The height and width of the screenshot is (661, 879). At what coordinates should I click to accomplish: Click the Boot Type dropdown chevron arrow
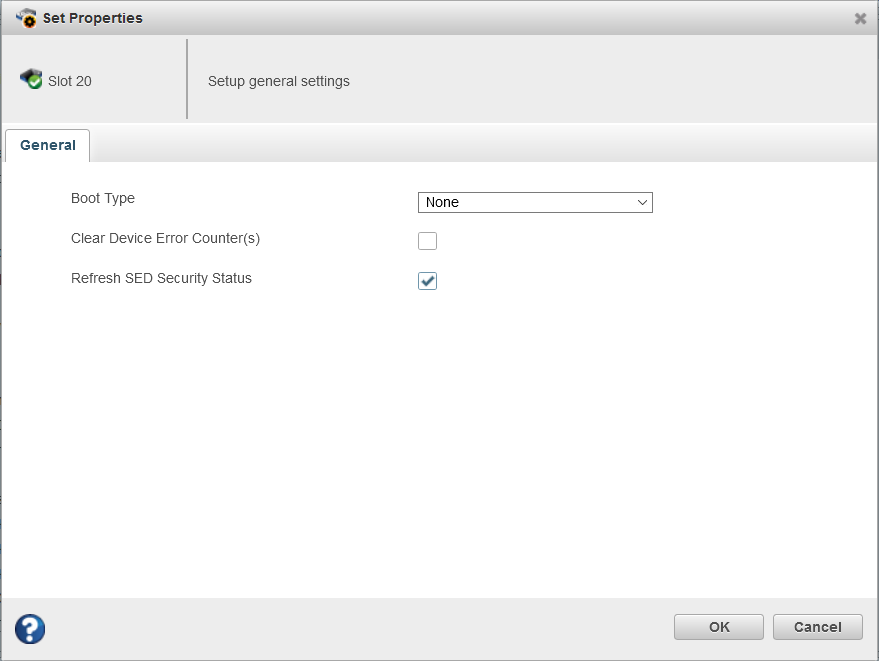(642, 202)
